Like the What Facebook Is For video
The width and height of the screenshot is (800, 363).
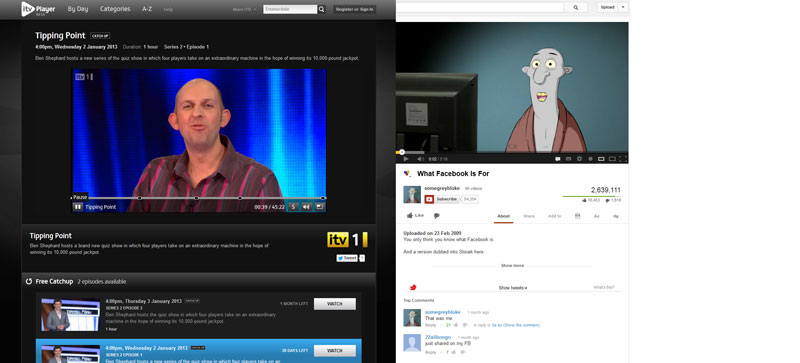(415, 215)
